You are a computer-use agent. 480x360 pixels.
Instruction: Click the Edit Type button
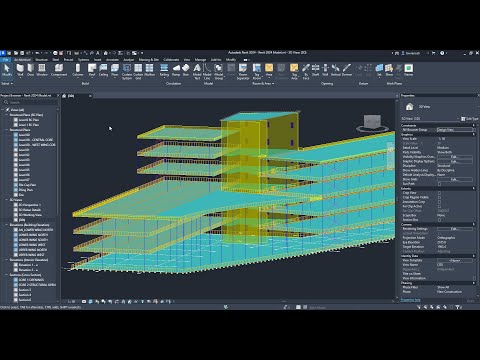coord(470,119)
